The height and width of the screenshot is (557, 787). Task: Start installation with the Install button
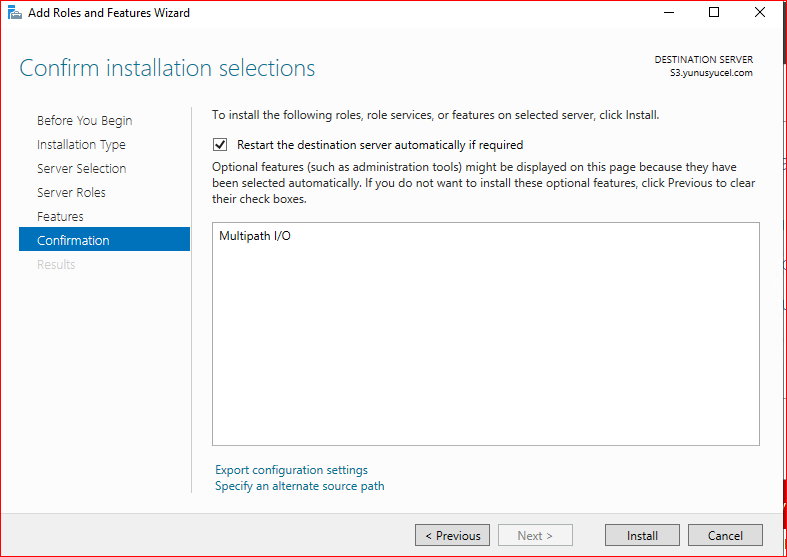[x=642, y=535]
